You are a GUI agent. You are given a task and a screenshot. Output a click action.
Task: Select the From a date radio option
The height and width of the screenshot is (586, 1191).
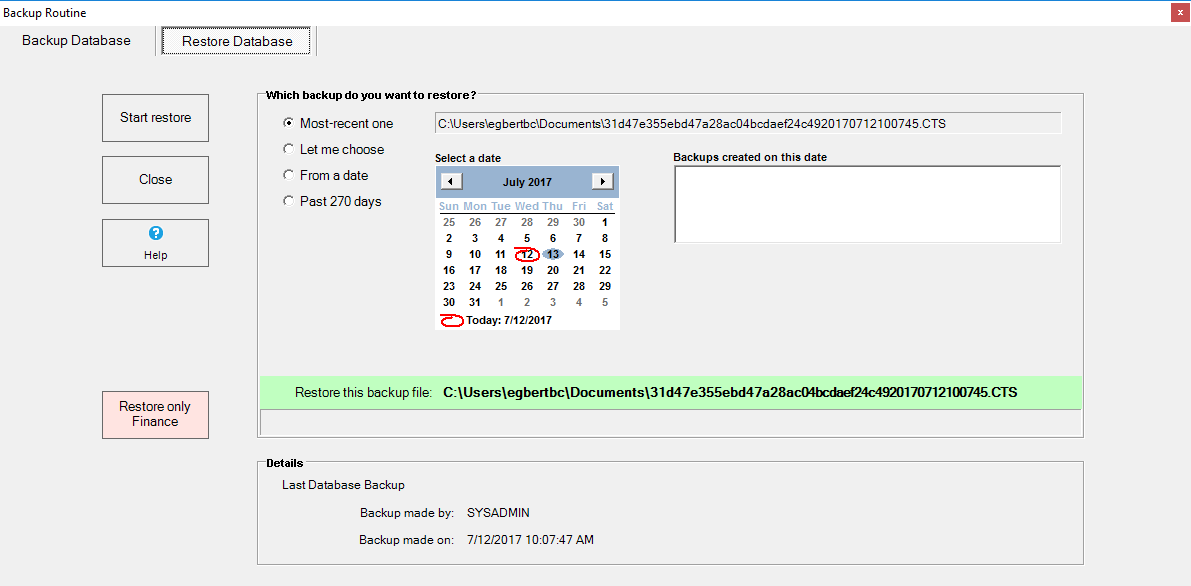pos(289,176)
